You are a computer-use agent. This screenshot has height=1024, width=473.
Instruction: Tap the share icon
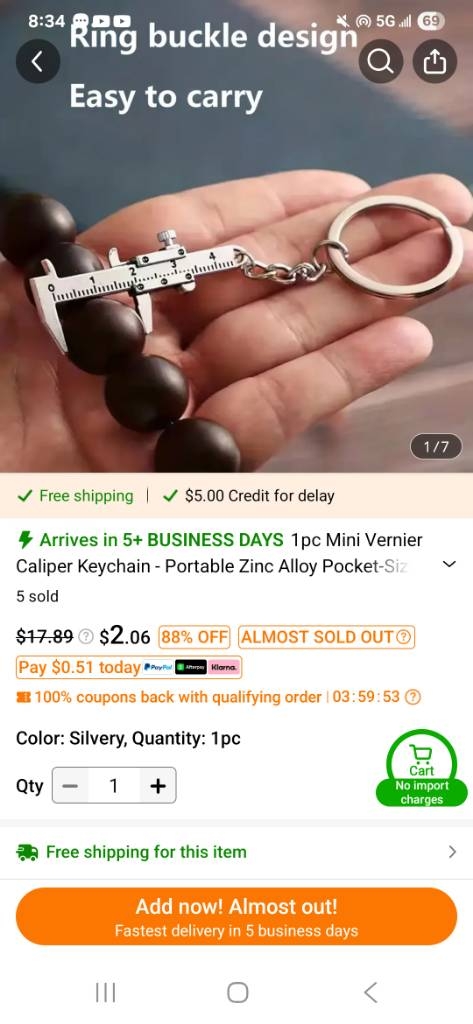click(x=435, y=61)
